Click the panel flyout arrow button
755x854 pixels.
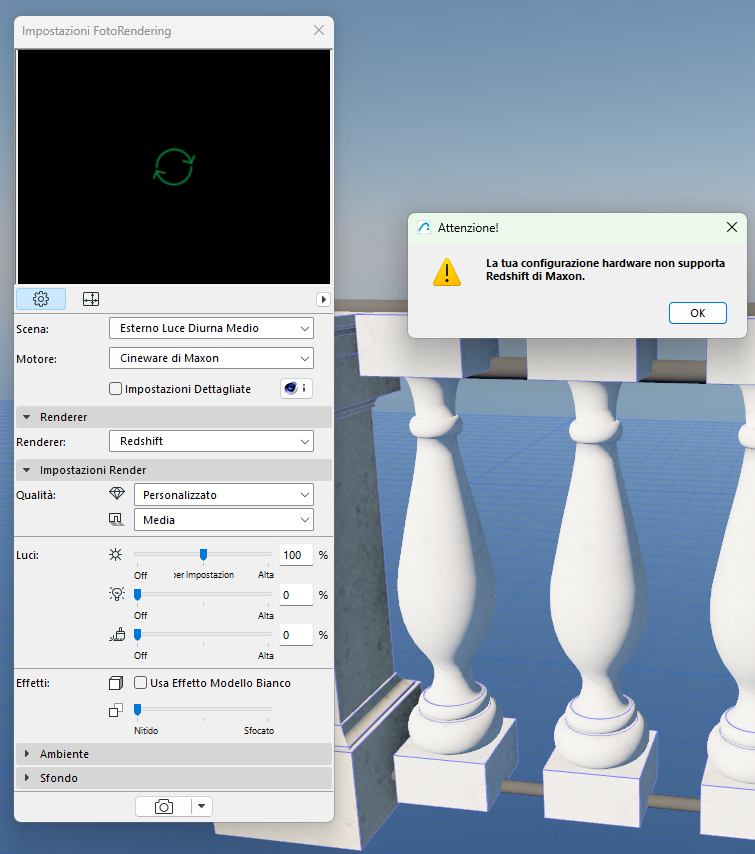point(323,299)
